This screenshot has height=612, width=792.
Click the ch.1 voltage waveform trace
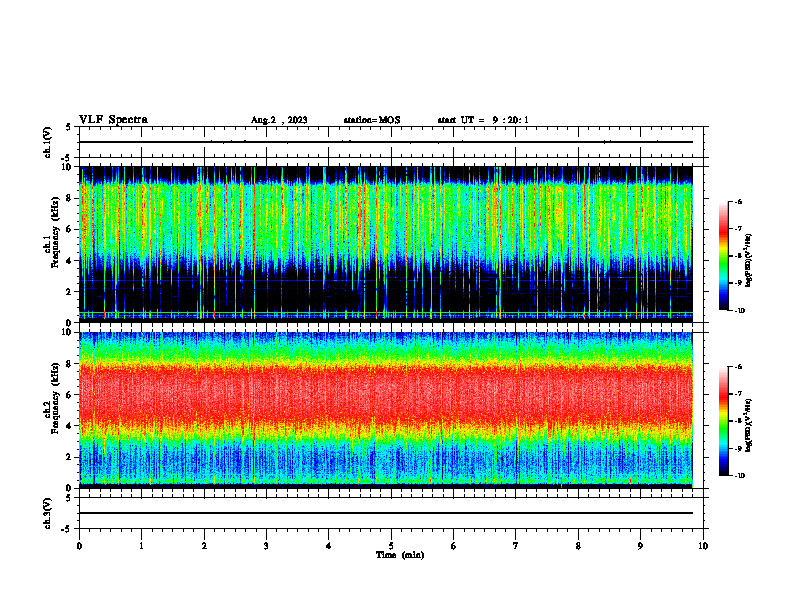pos(386,142)
